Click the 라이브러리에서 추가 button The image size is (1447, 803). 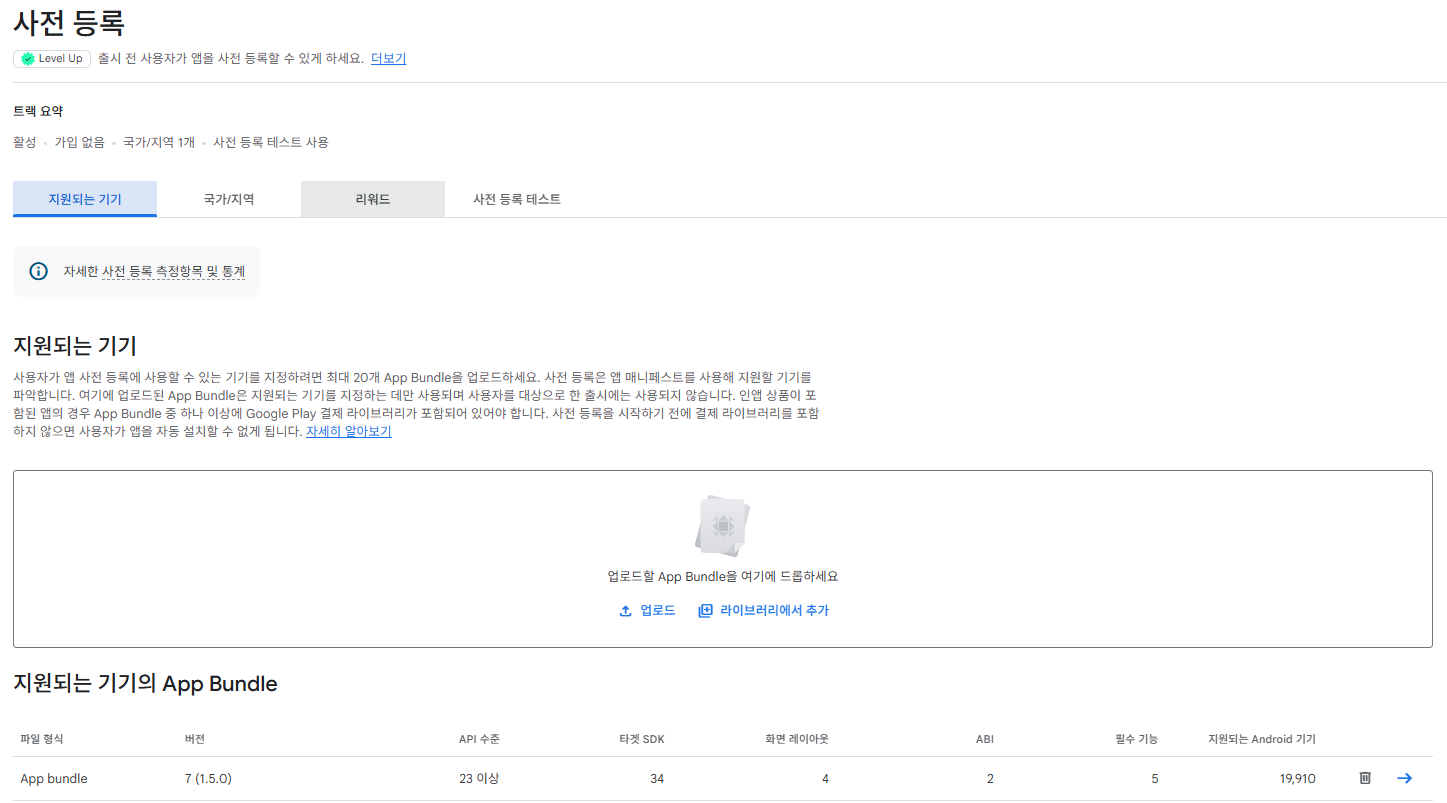pyautogui.click(x=765, y=609)
